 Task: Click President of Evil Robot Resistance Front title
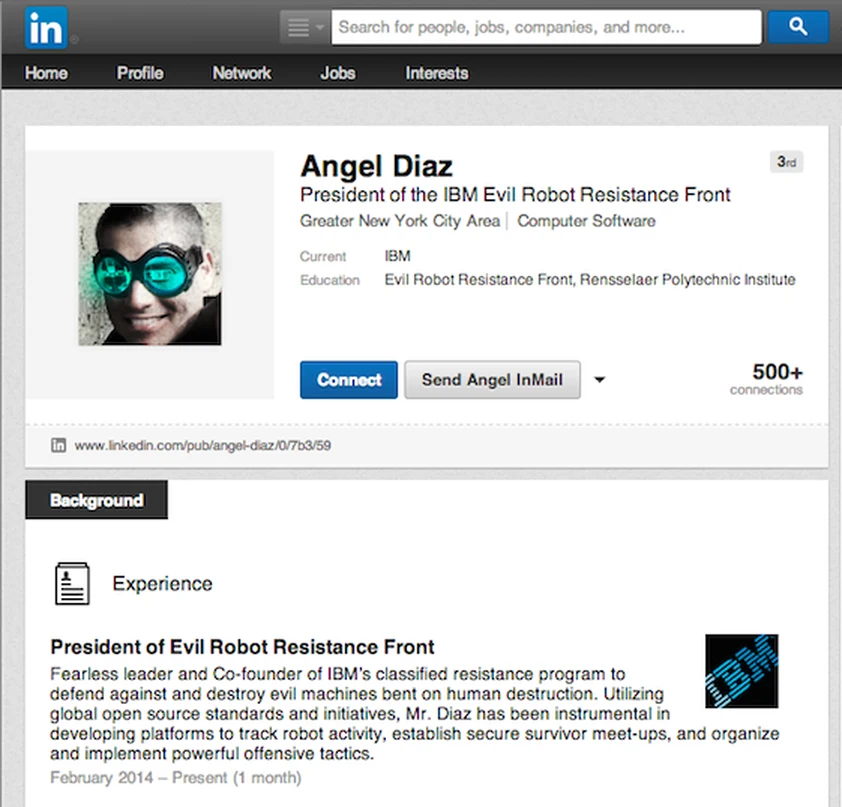pos(242,647)
